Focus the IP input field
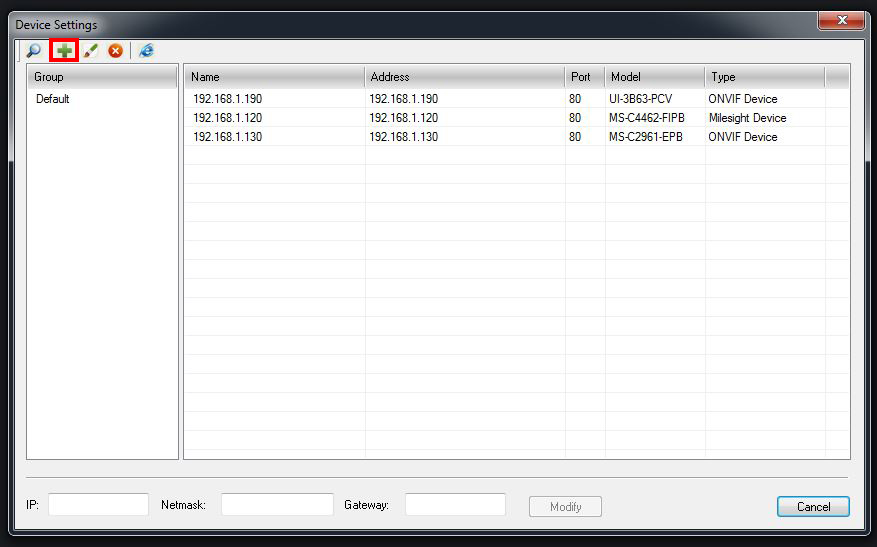The image size is (877, 547). (98, 504)
